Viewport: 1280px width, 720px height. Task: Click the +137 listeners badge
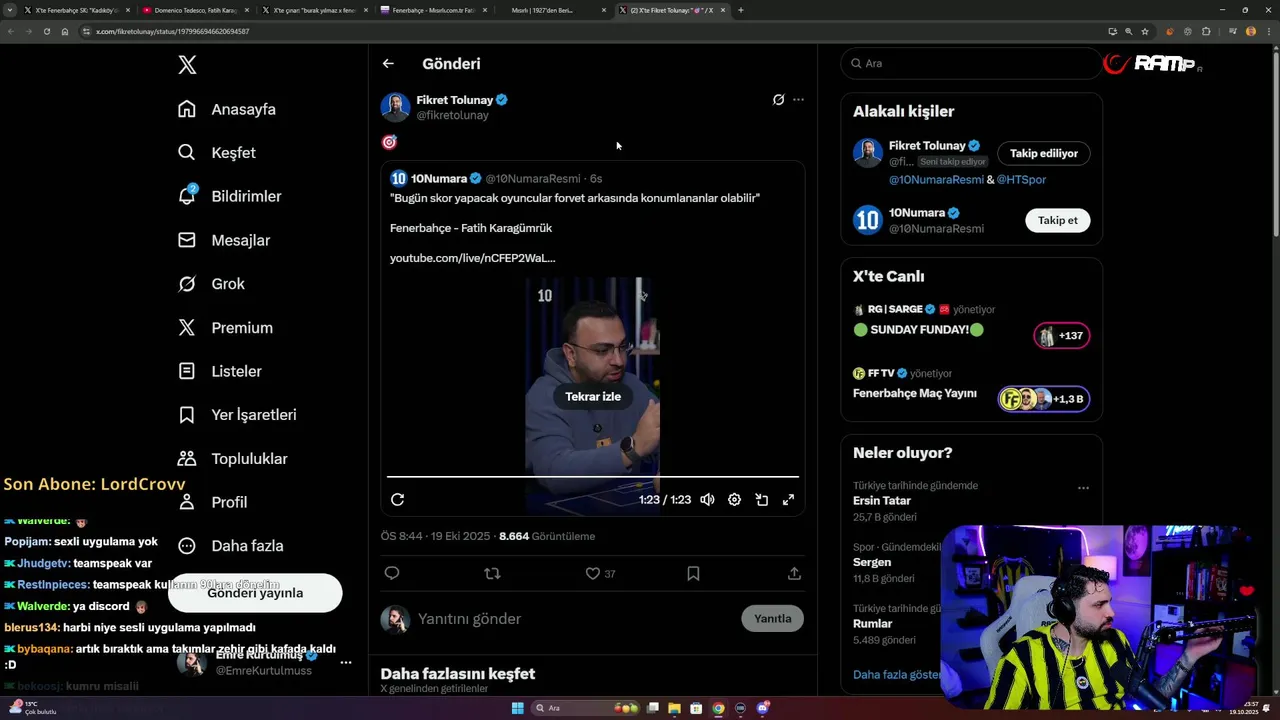click(1062, 336)
